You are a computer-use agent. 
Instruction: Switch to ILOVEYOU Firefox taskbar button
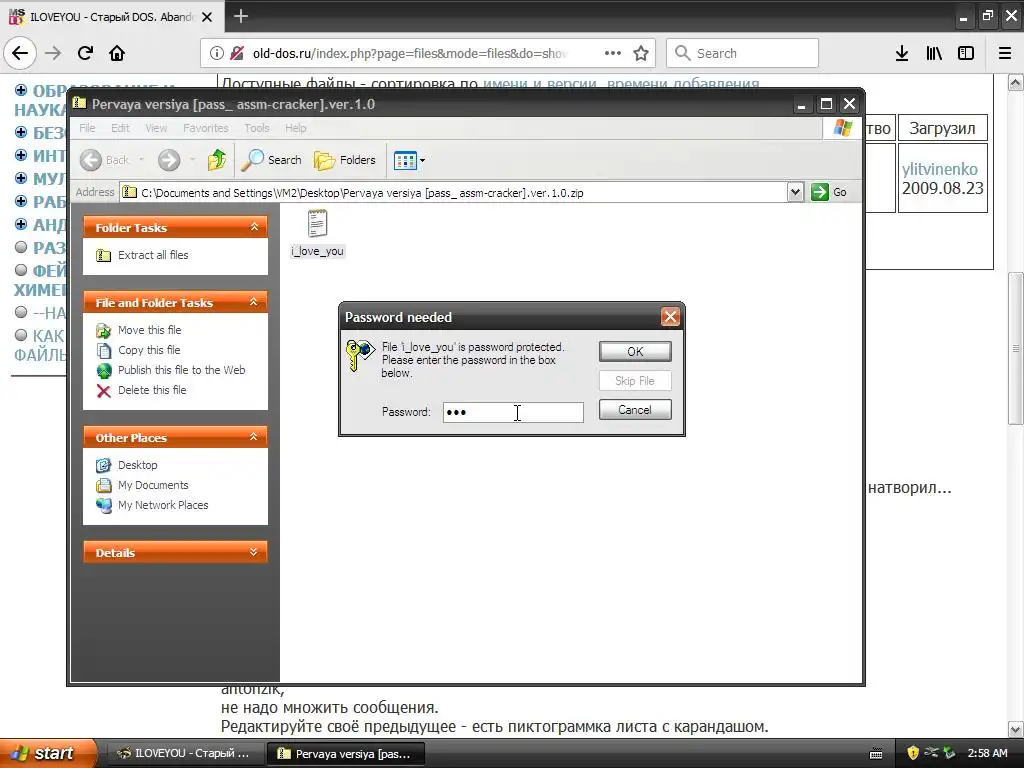click(x=183, y=753)
